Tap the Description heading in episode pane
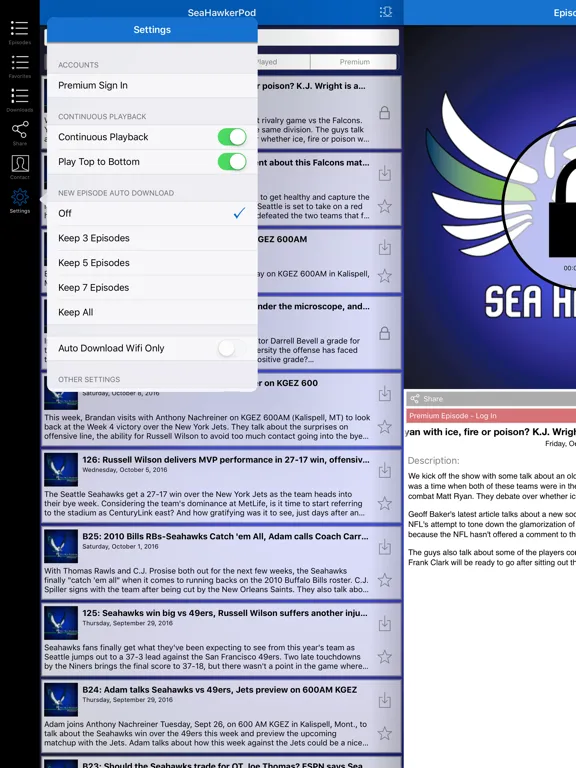 click(433, 460)
